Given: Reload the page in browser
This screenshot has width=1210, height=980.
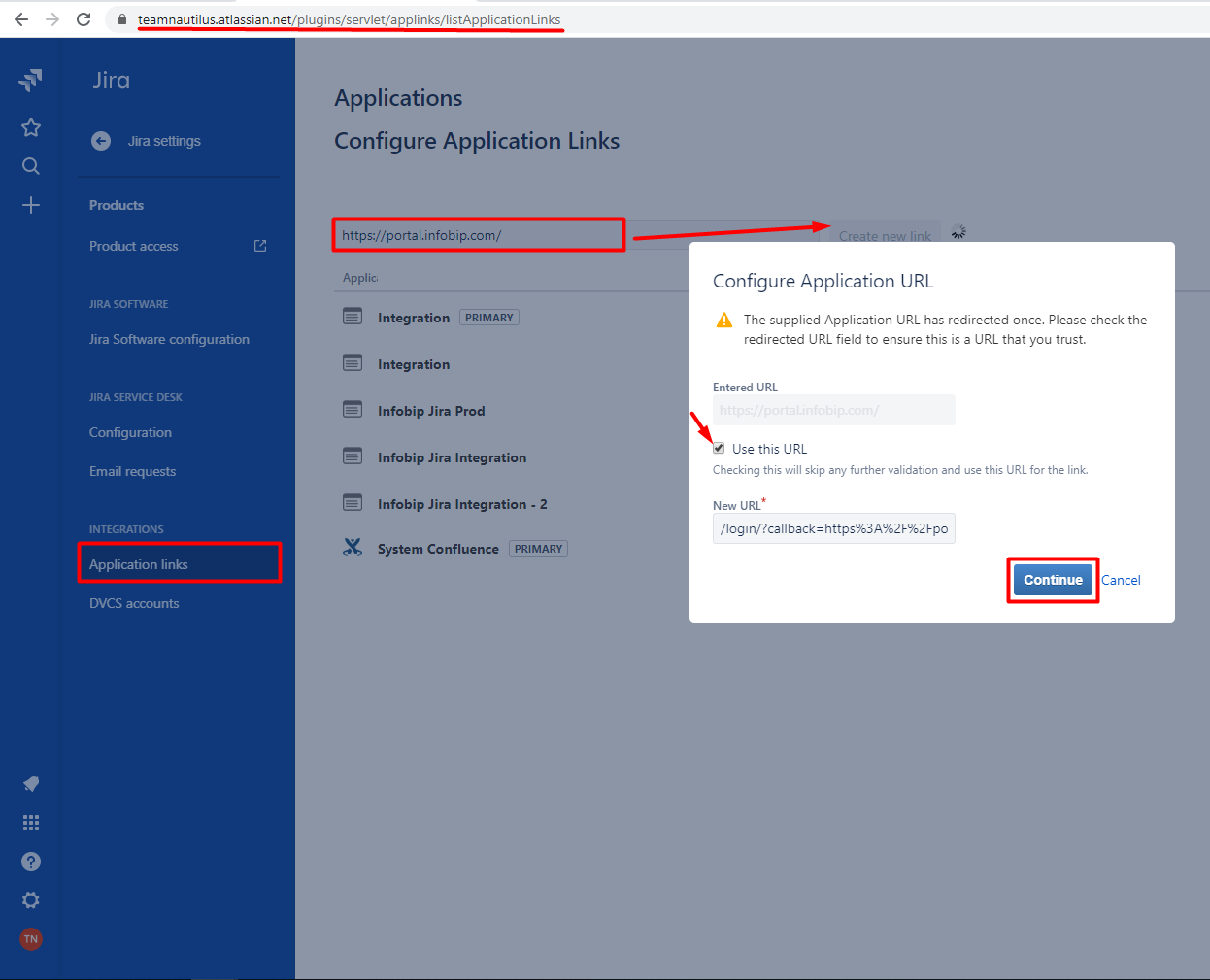Looking at the screenshot, I should (x=84, y=19).
